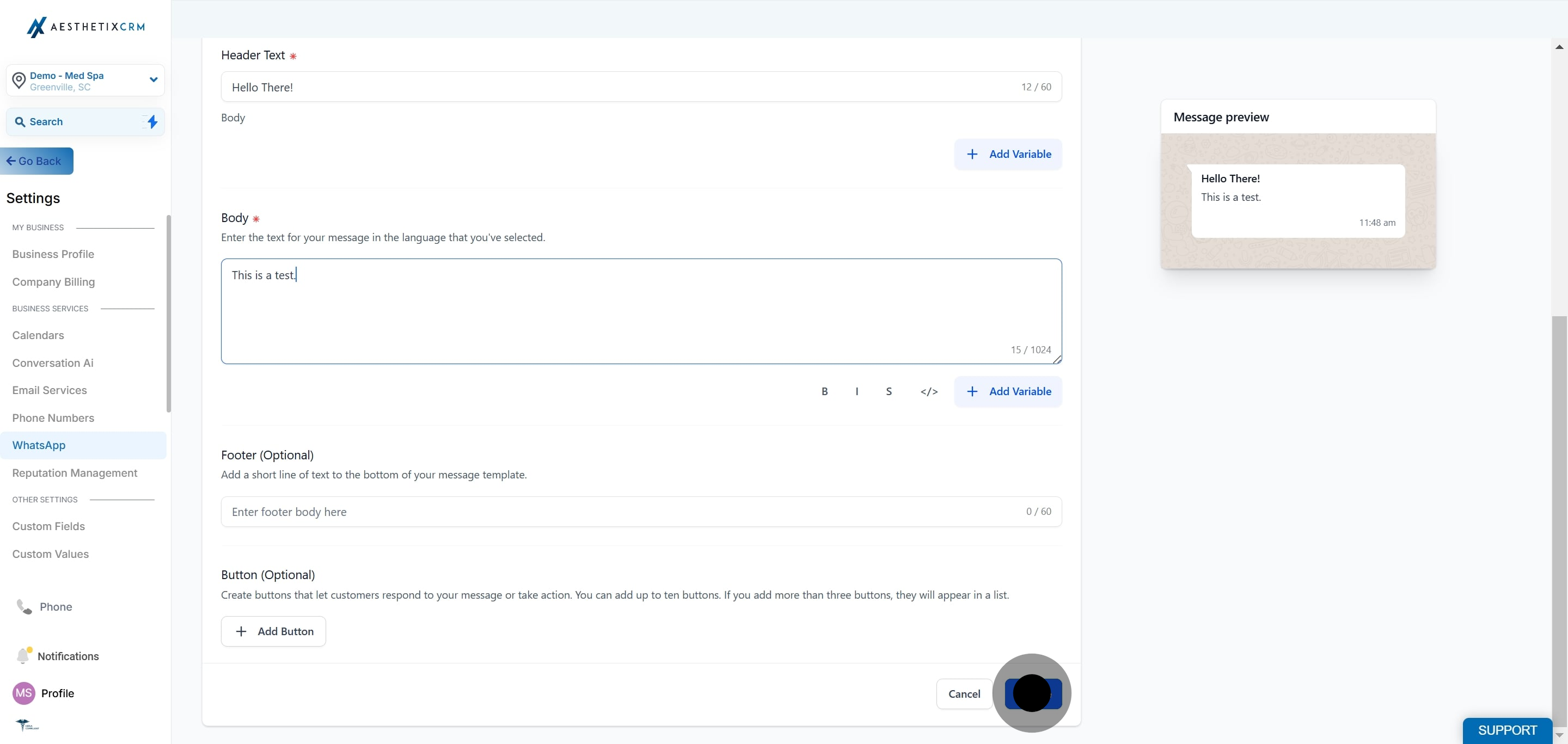
Task: Focus the footer body input field
Action: 621,512
